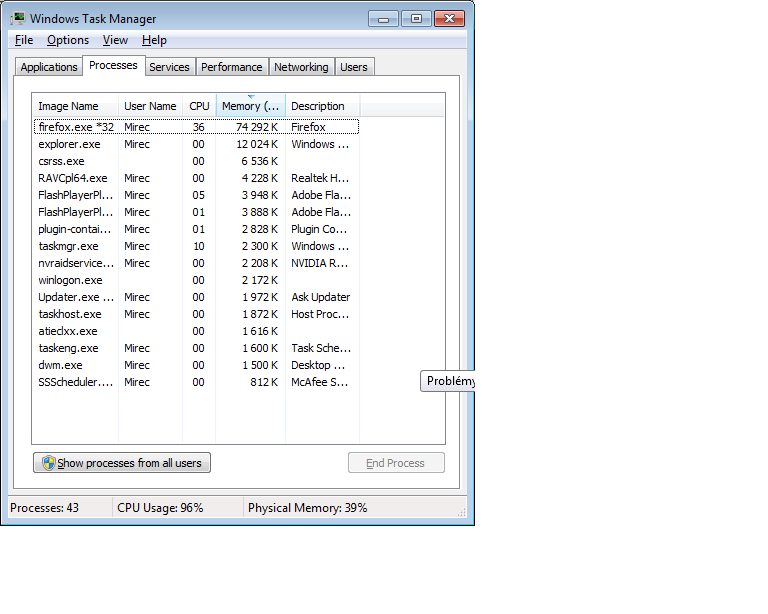
Task: Click the 74 292 K memory value
Action: pos(257,127)
